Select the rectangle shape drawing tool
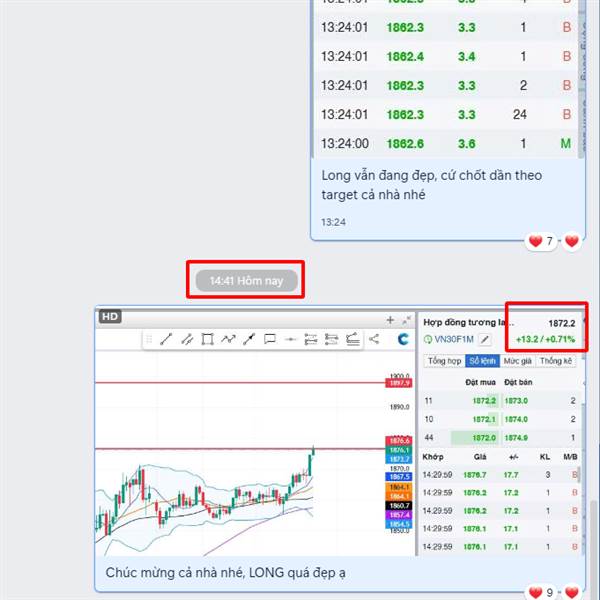The width and height of the screenshot is (600, 600). 207,339
